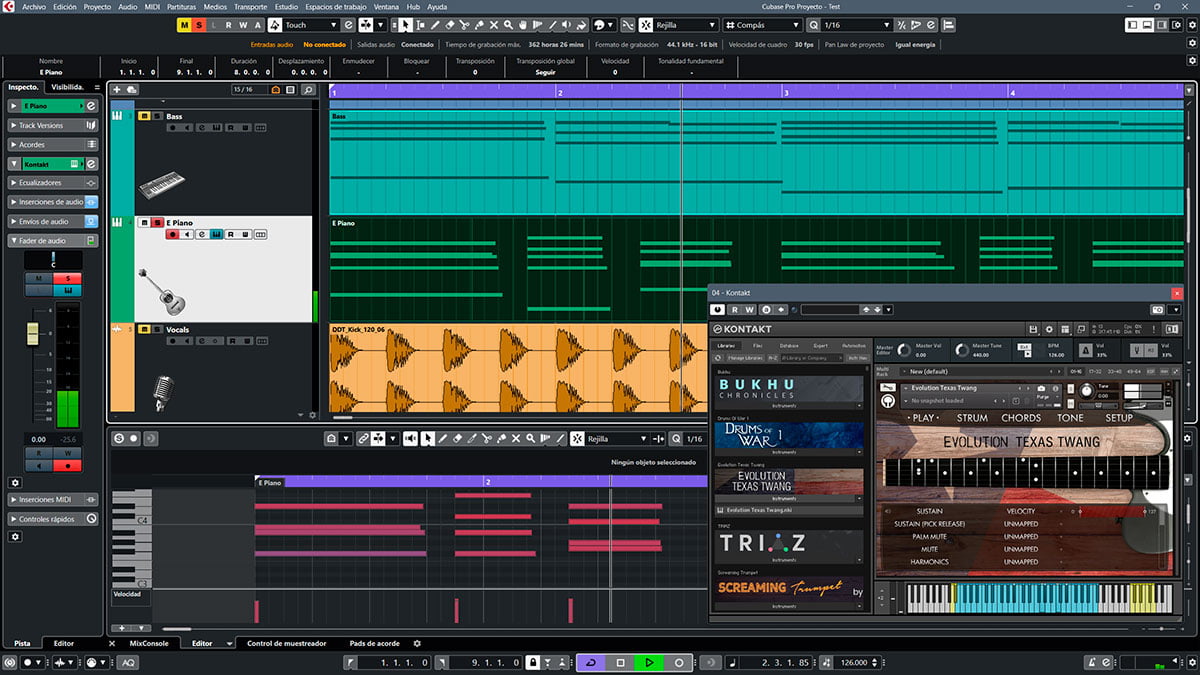This screenshot has width=1200, height=675.
Task: Select the Draw pencil in key editor toolbar
Action: [442, 439]
